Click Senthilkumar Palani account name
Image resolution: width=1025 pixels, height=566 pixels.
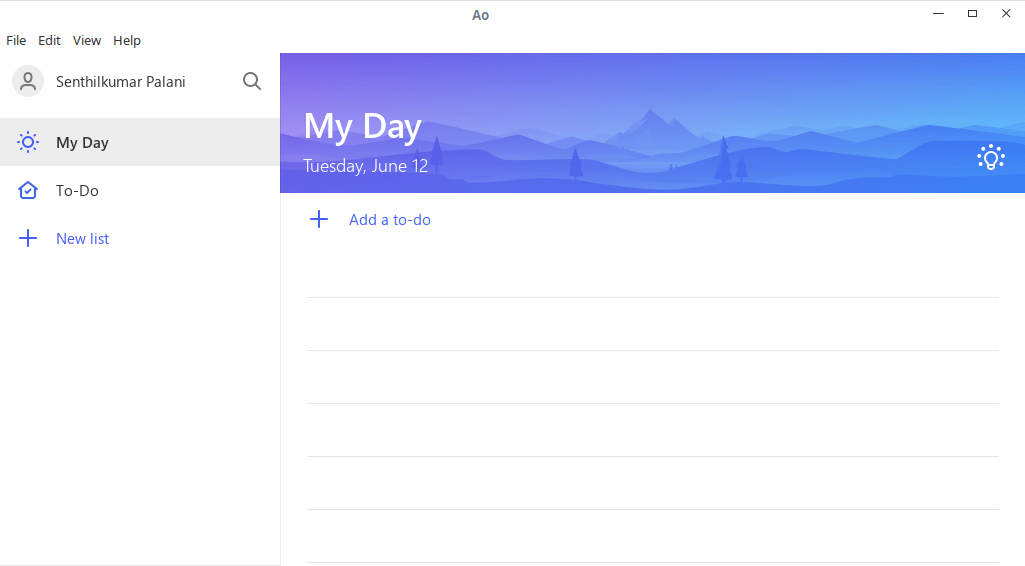[121, 82]
